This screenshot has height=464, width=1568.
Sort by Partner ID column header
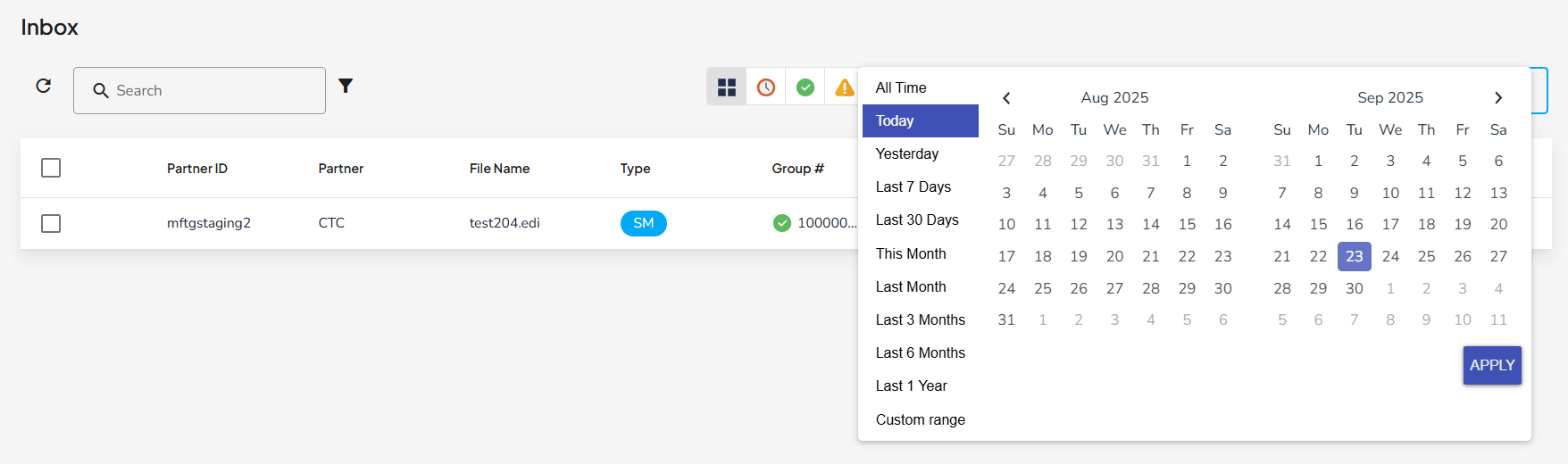197,169
